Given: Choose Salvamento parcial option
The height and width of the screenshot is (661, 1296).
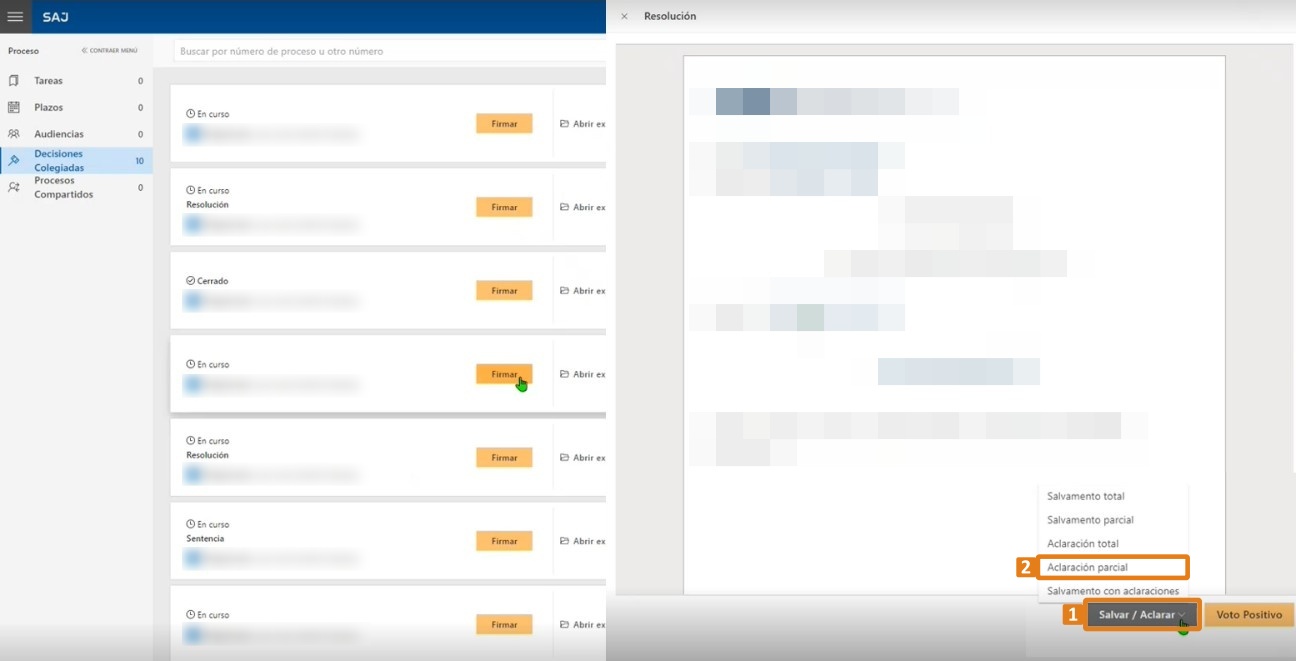Looking at the screenshot, I should click(x=1090, y=520).
